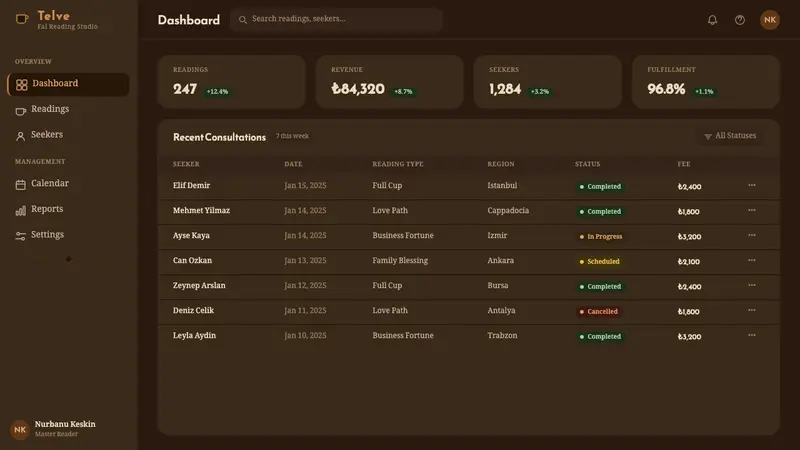Click Completed badge in Elif Demir row
Image resolution: width=800 pixels, height=450 pixels.
click(x=600, y=186)
